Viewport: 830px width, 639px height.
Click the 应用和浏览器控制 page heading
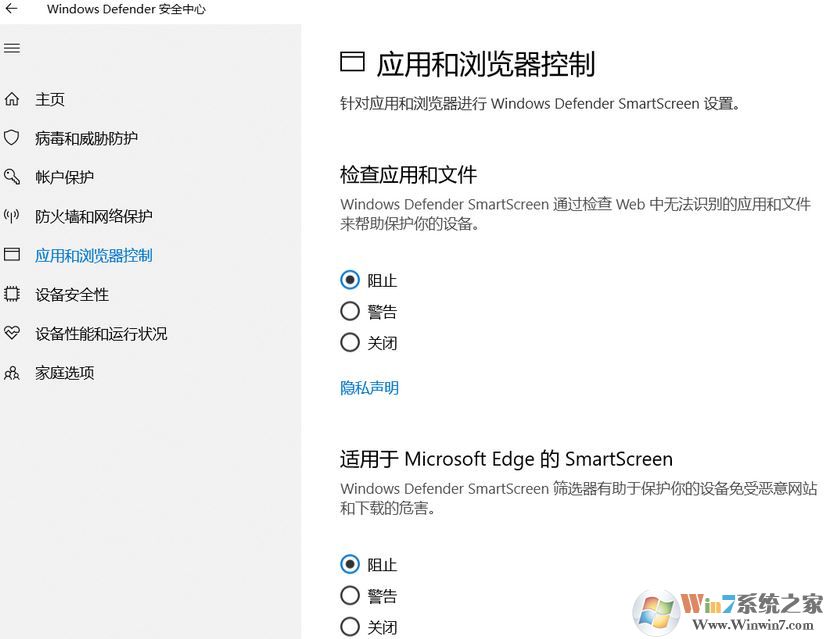point(486,64)
